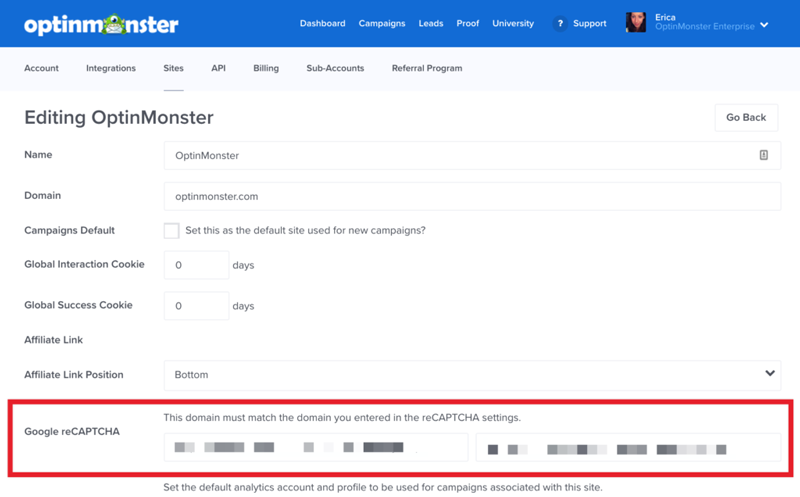Focus the Name input field
This screenshot has height=497, width=800.
click(472, 156)
